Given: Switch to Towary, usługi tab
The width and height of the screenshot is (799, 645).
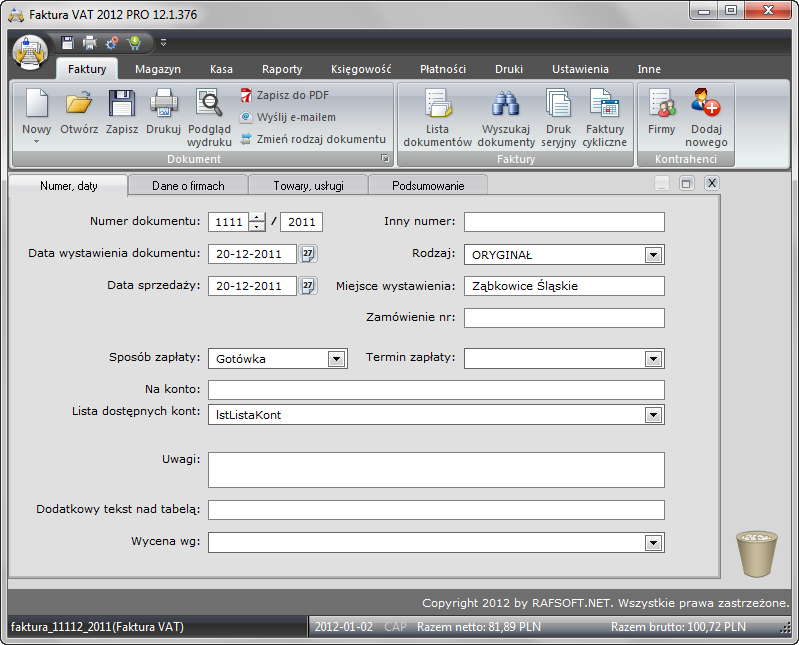Looking at the screenshot, I should point(308,185).
